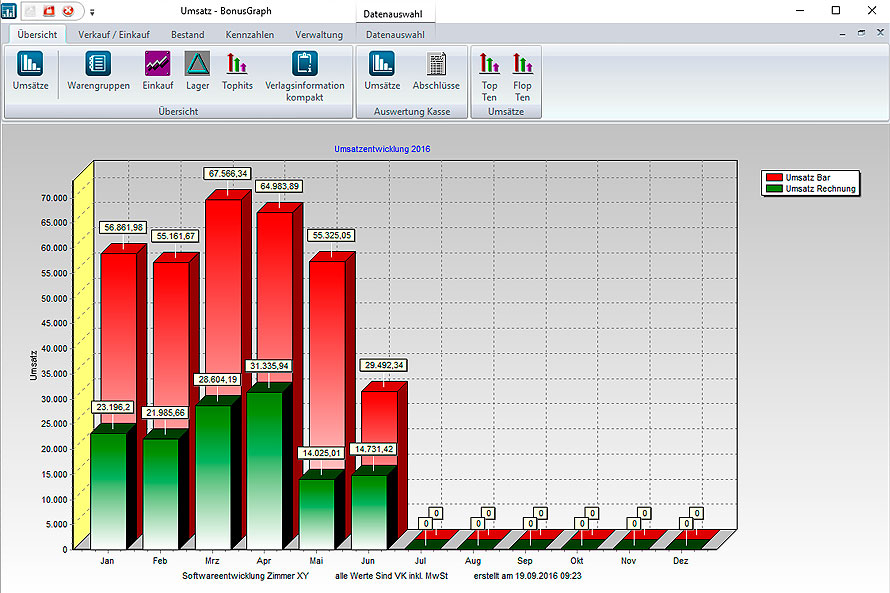Screen dimensions: 890x593
Task: Show the Flop Ten sales
Action: tap(522, 75)
